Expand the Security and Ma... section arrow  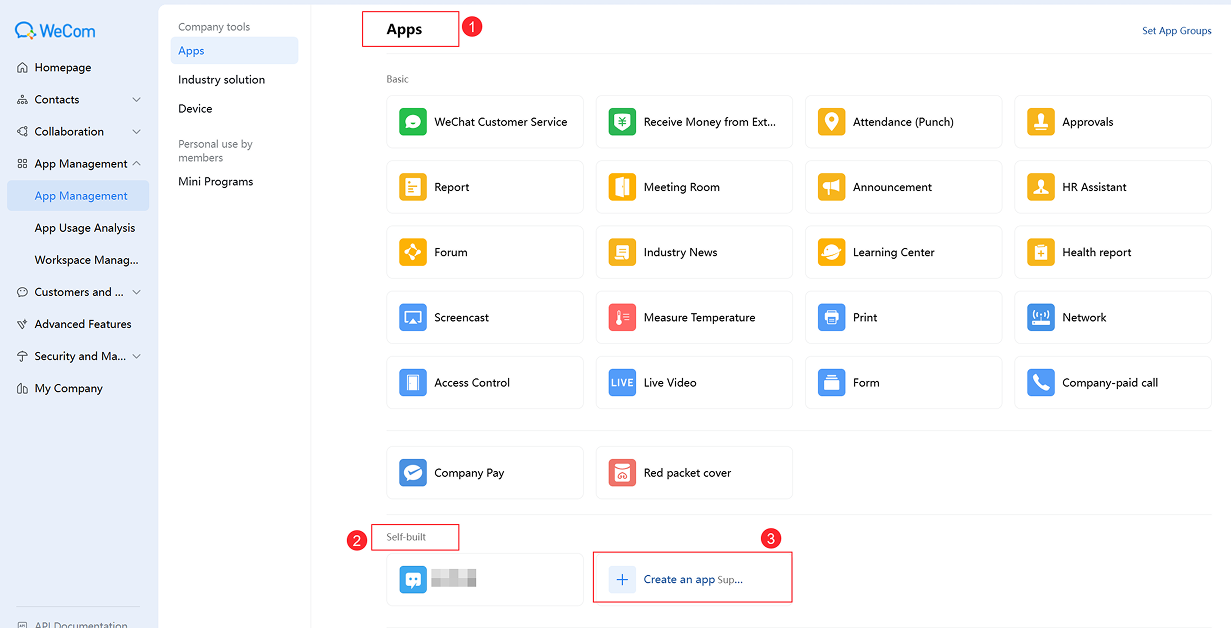pyautogui.click(x=137, y=356)
